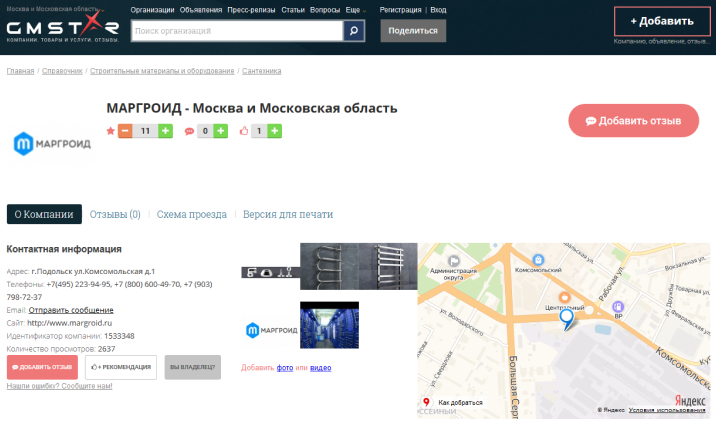Click the Вход login link
Viewport: 716px width, 426px height.
click(438, 10)
